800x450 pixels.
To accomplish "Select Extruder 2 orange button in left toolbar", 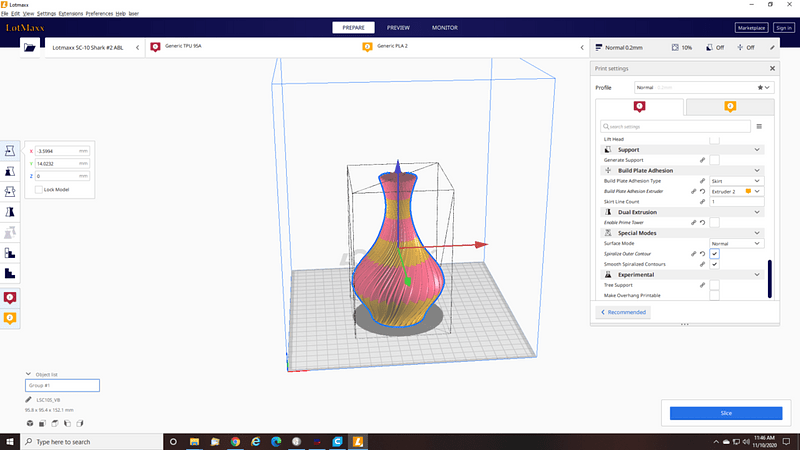I will pos(10,318).
